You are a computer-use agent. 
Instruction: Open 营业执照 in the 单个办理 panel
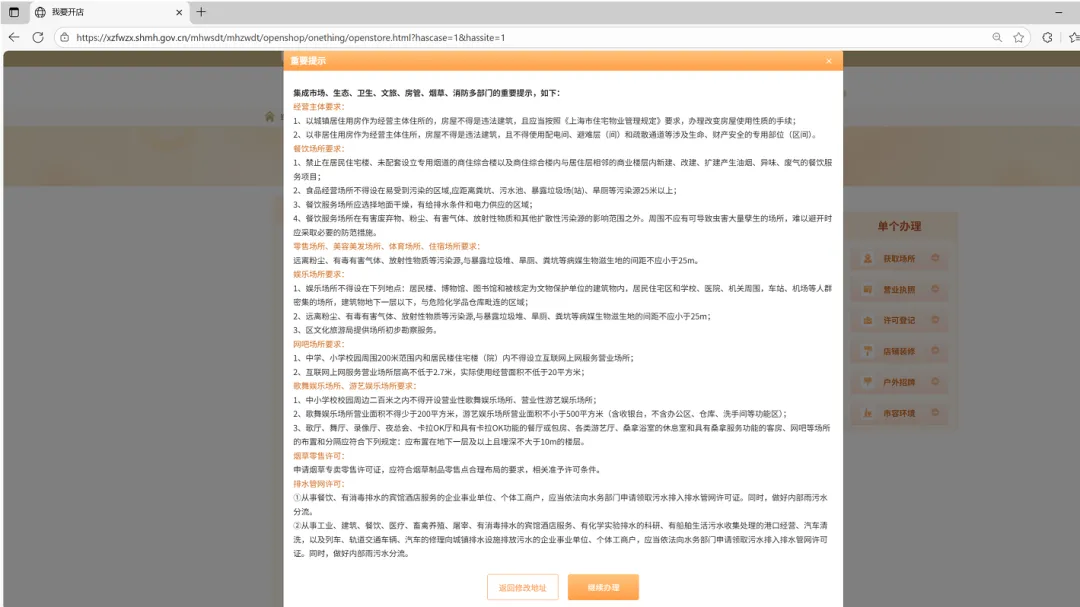(x=899, y=289)
